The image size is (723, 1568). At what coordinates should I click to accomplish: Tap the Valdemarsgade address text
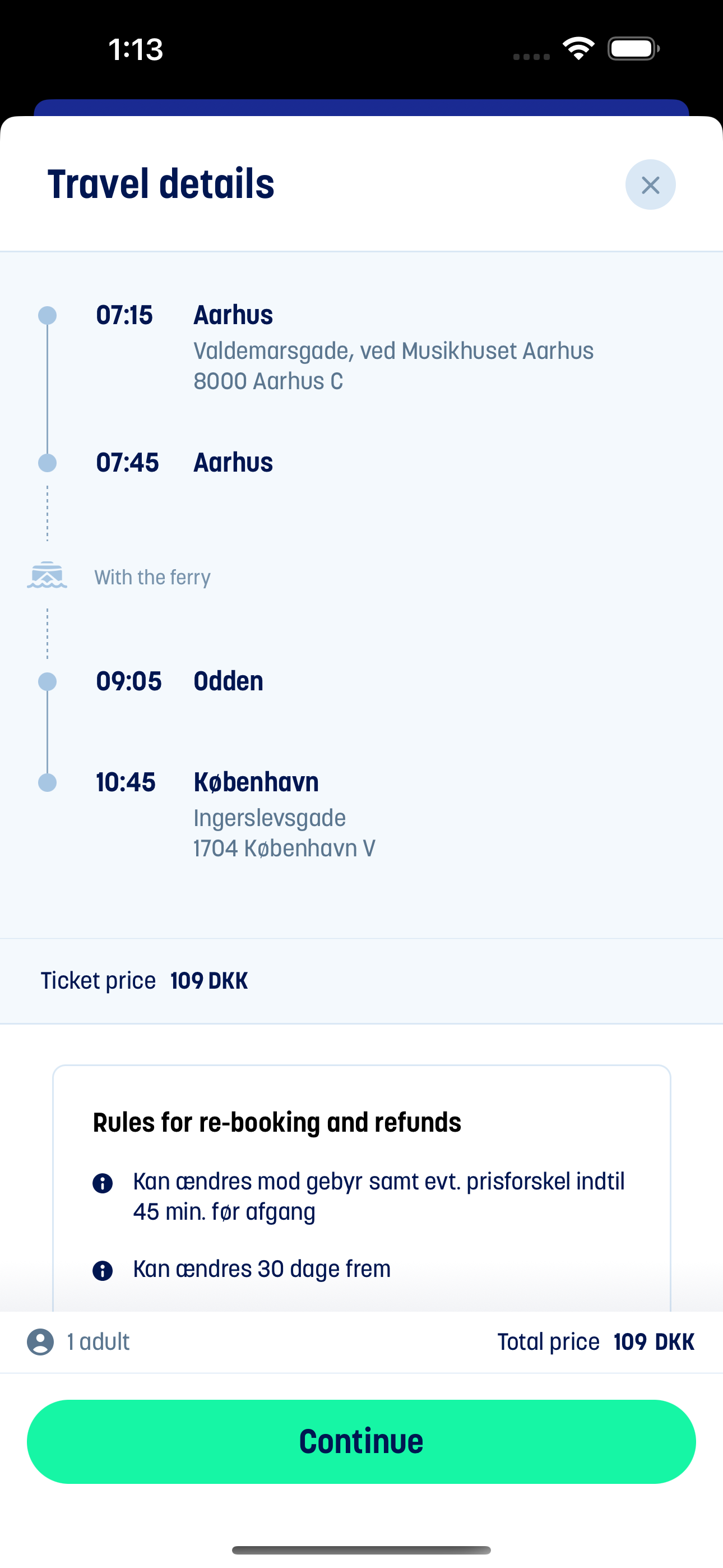(x=393, y=366)
